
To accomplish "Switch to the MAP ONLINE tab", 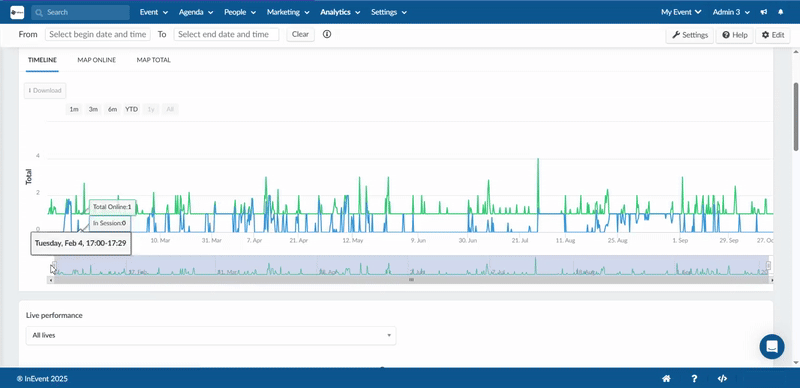I will [x=96, y=60].
